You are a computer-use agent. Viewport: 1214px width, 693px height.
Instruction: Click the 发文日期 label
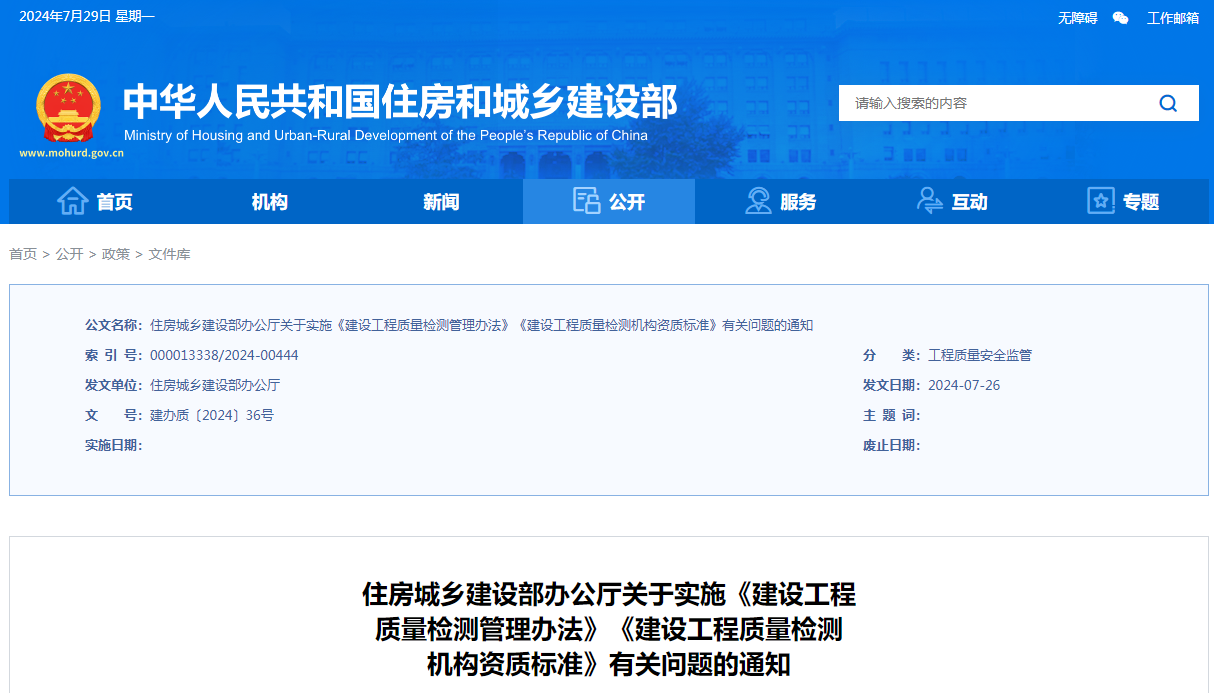point(892,385)
